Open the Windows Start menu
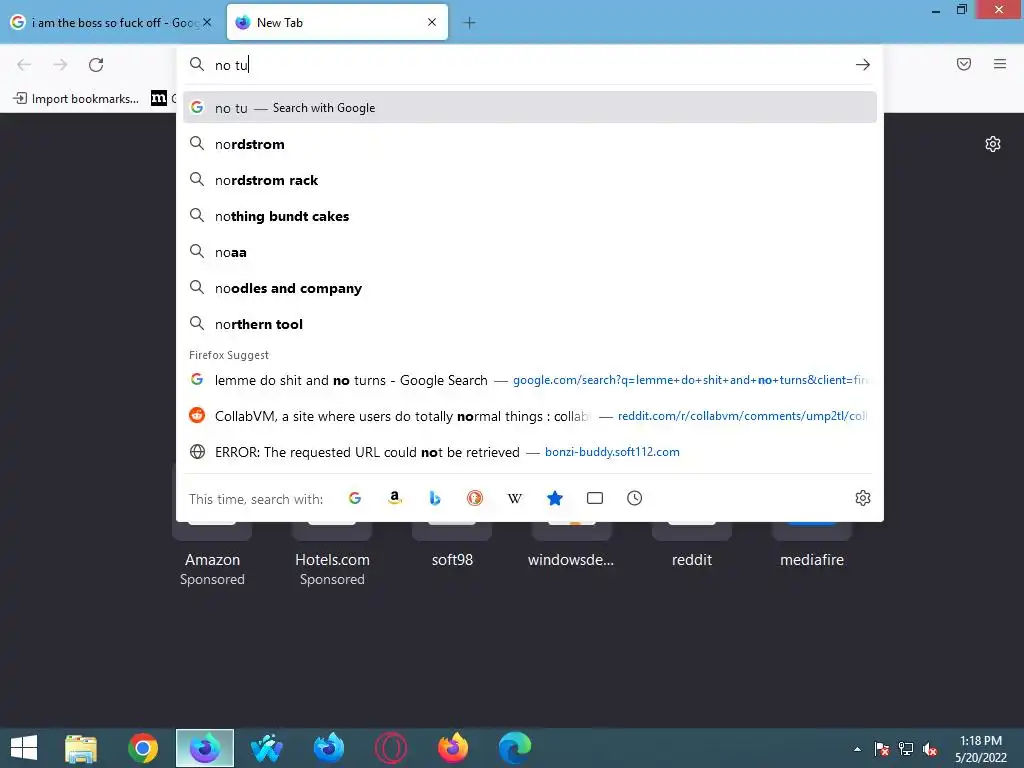The width and height of the screenshot is (1024, 768). pos(24,748)
